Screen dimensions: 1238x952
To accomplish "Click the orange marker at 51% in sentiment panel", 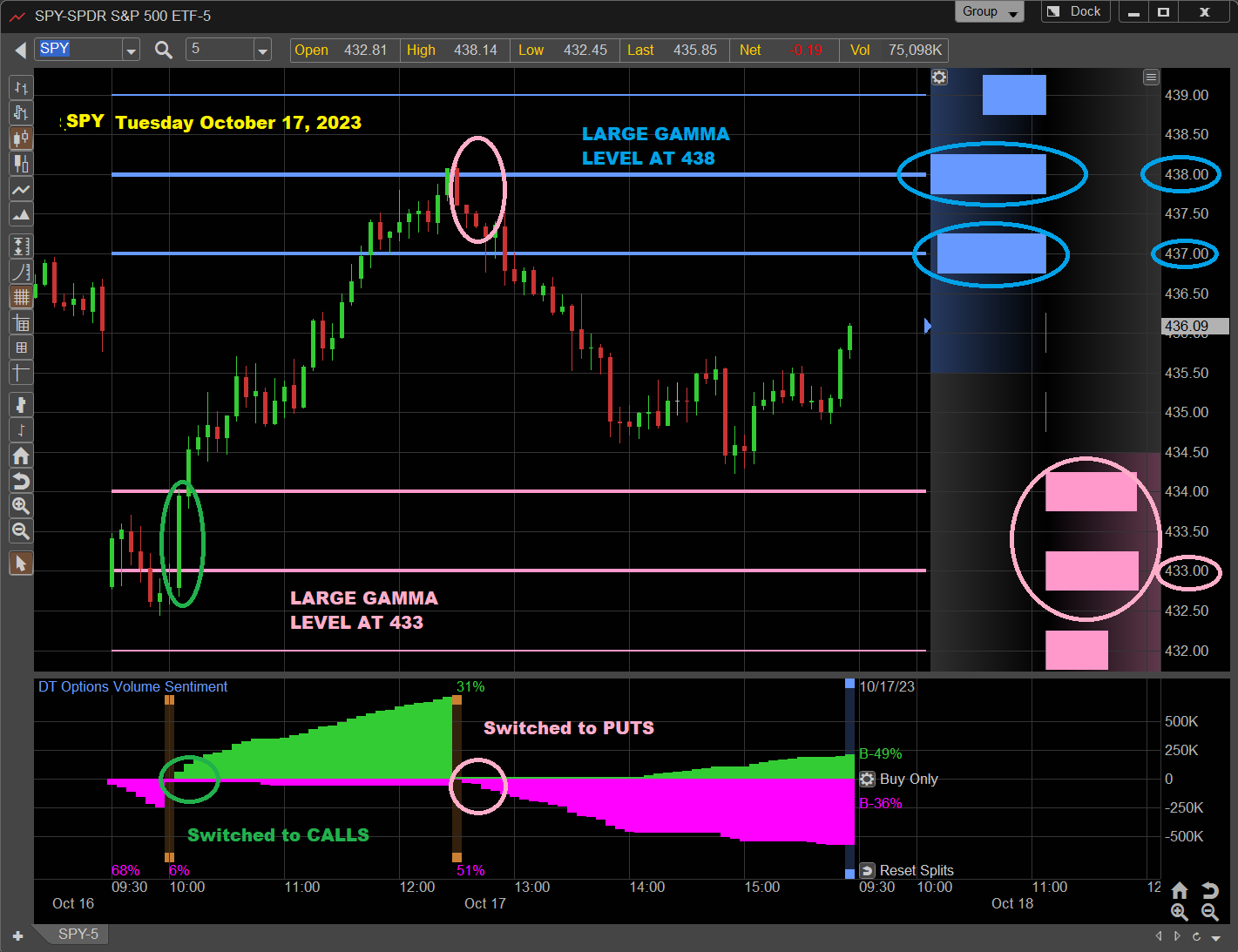I will pyautogui.click(x=457, y=857).
